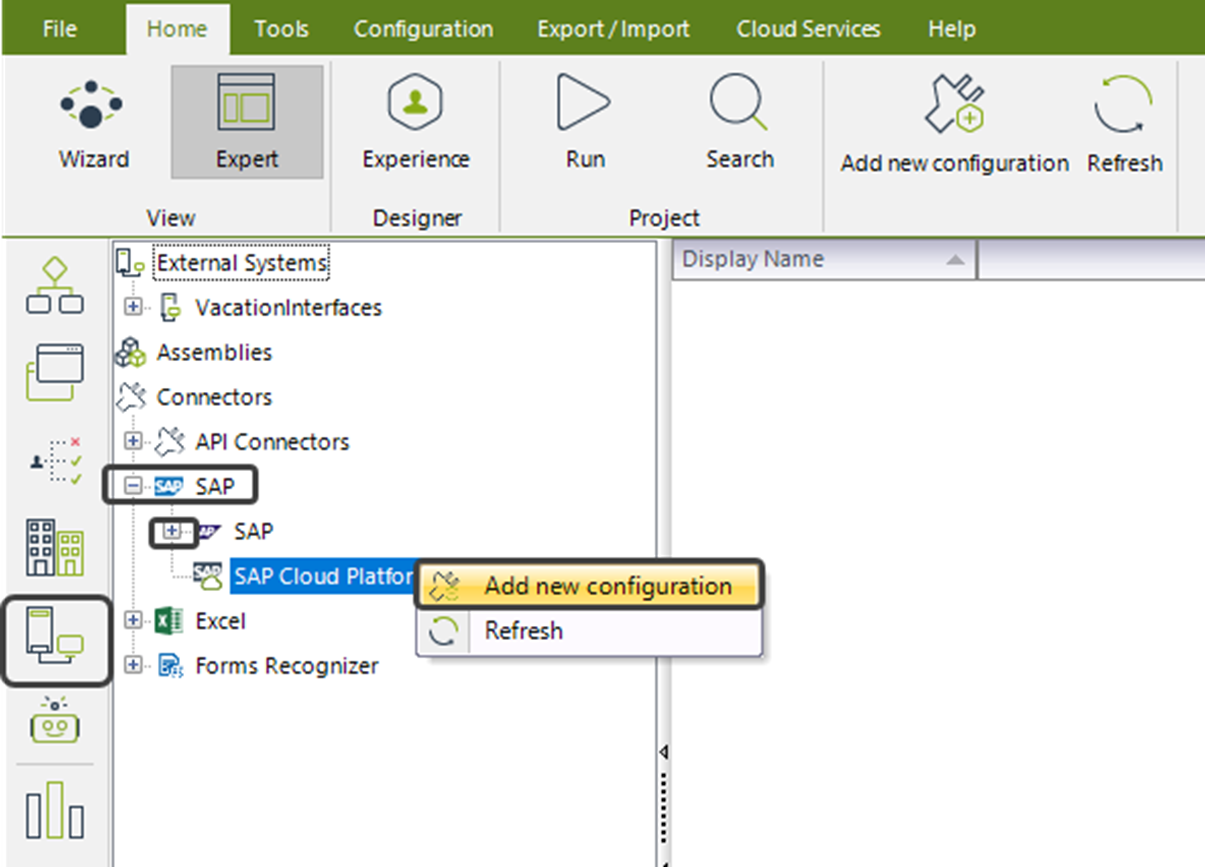Click the Refresh button in the ribbon
The image size is (1205, 867).
point(1125,125)
